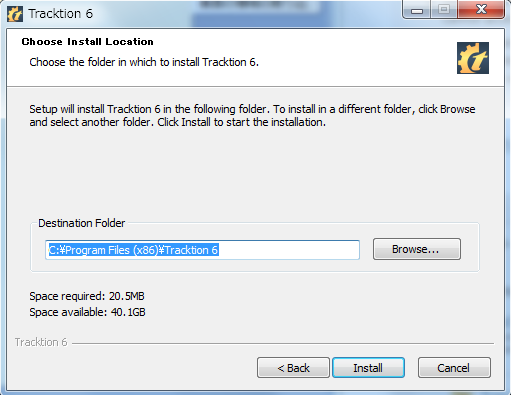The height and width of the screenshot is (395, 511).
Task: Click the horizontal separator beside the branding text
Action: 283,343
